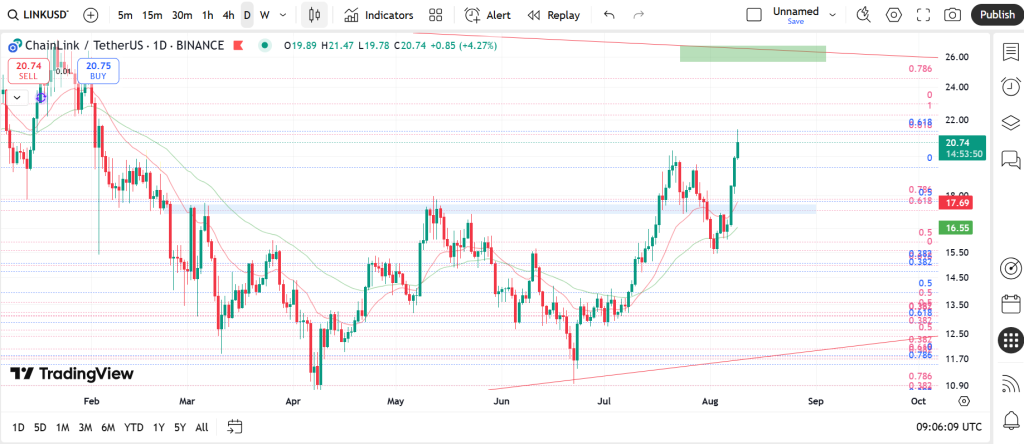Open chart settings hexagon icon
Image resolution: width=1024 pixels, height=444 pixels.
pos(893,14)
